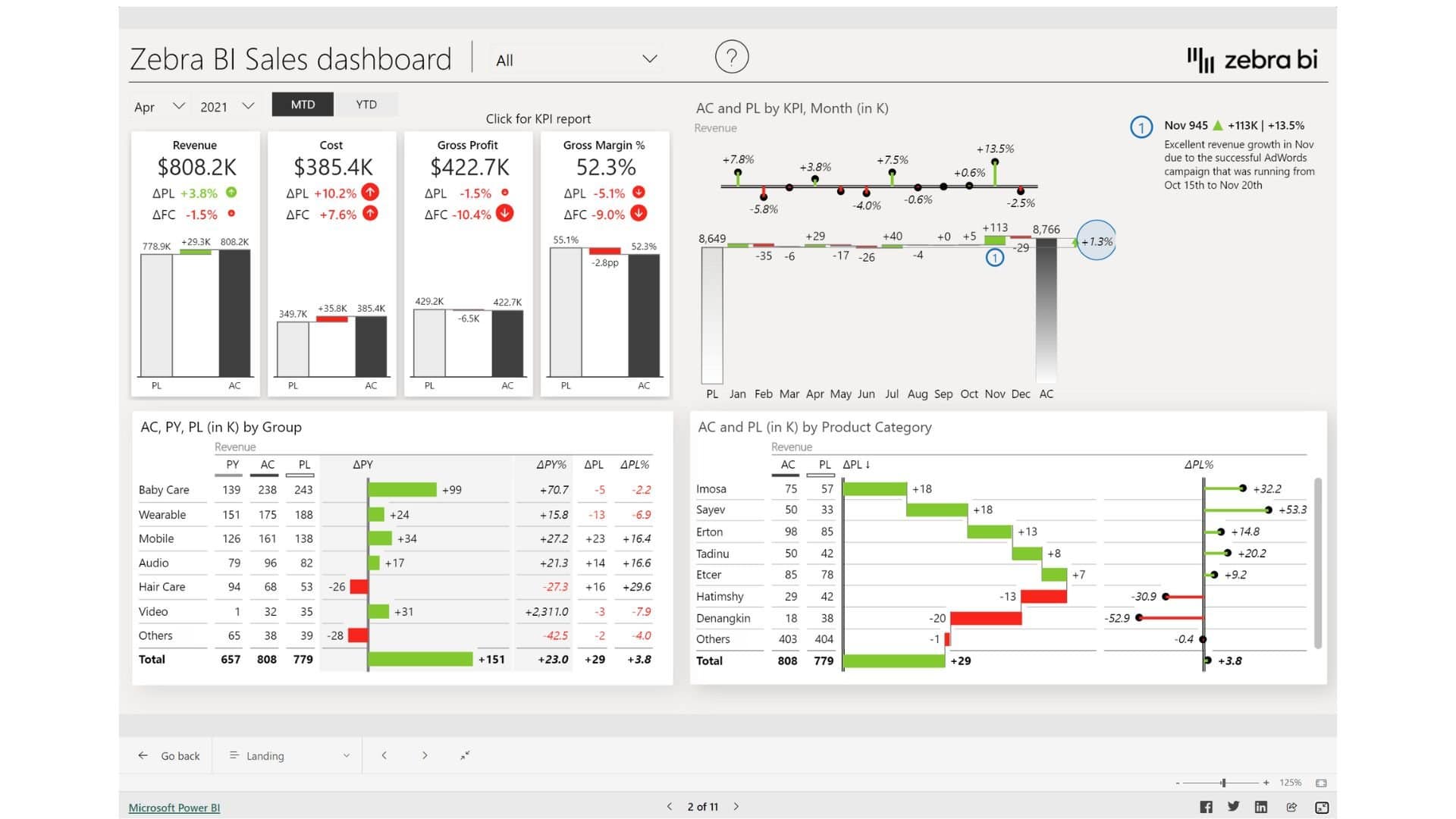Share report on Facebook
The width and height of the screenshot is (1456, 819).
click(x=1206, y=807)
